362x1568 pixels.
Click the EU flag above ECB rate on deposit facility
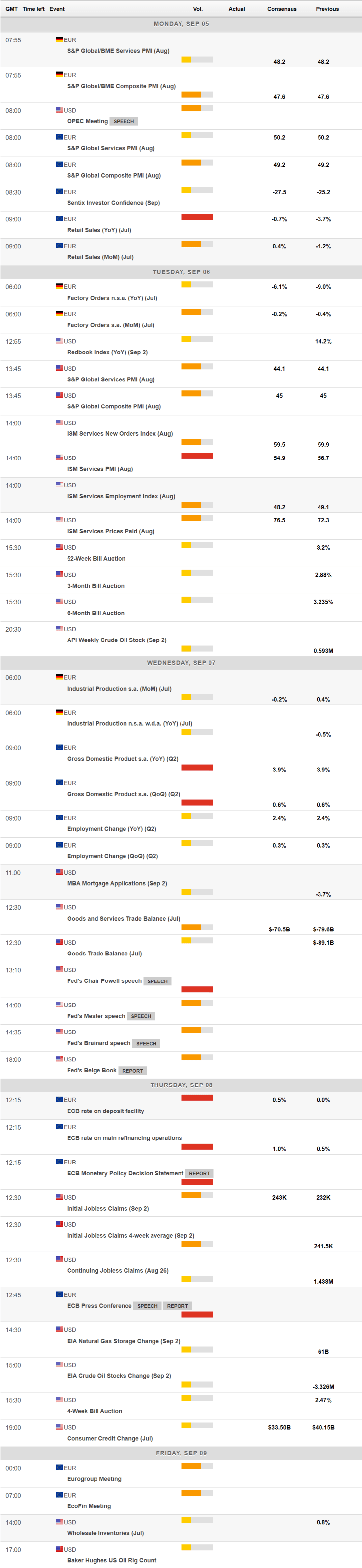coord(59,1099)
